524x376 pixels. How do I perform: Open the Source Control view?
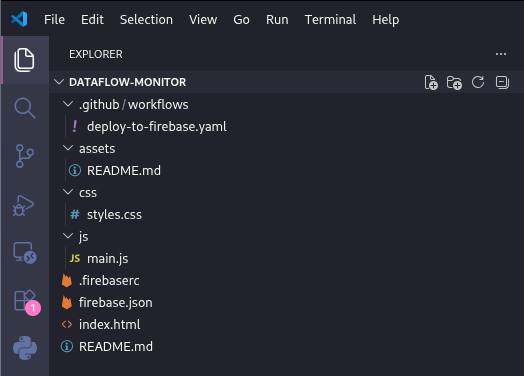tap(24, 156)
